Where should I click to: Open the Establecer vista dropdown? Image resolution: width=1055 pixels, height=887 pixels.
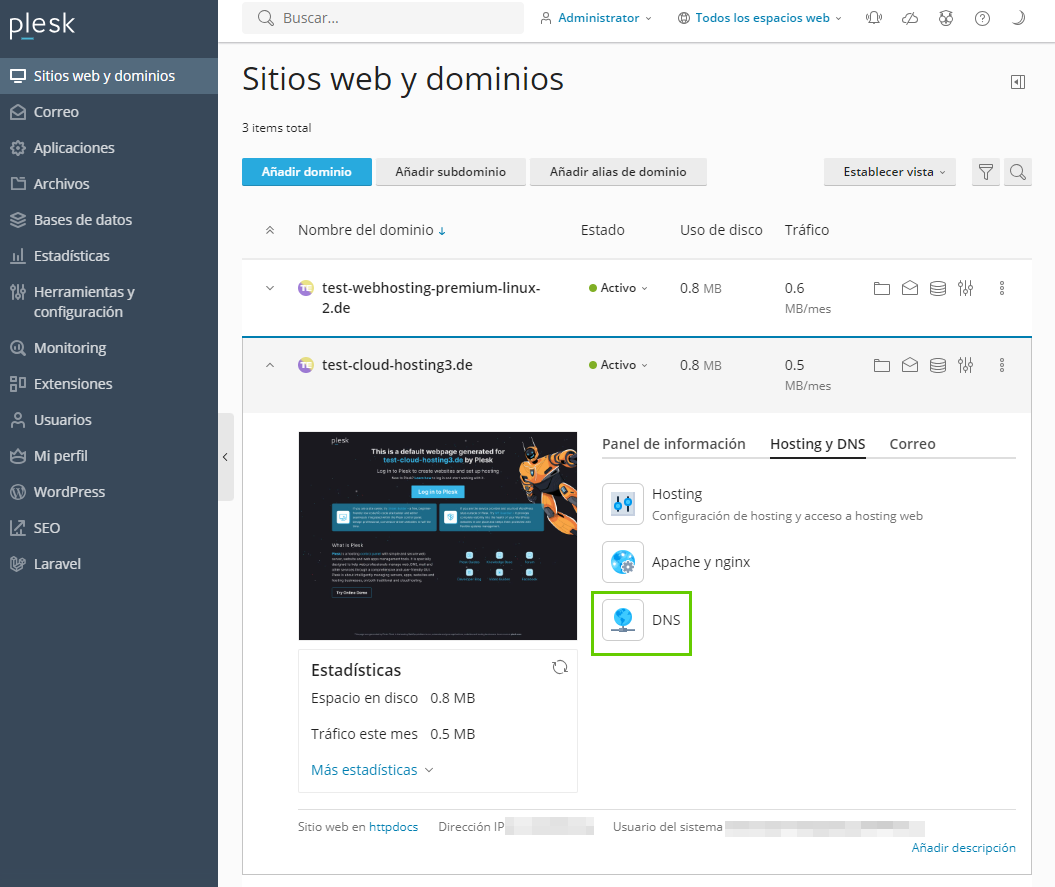[889, 172]
